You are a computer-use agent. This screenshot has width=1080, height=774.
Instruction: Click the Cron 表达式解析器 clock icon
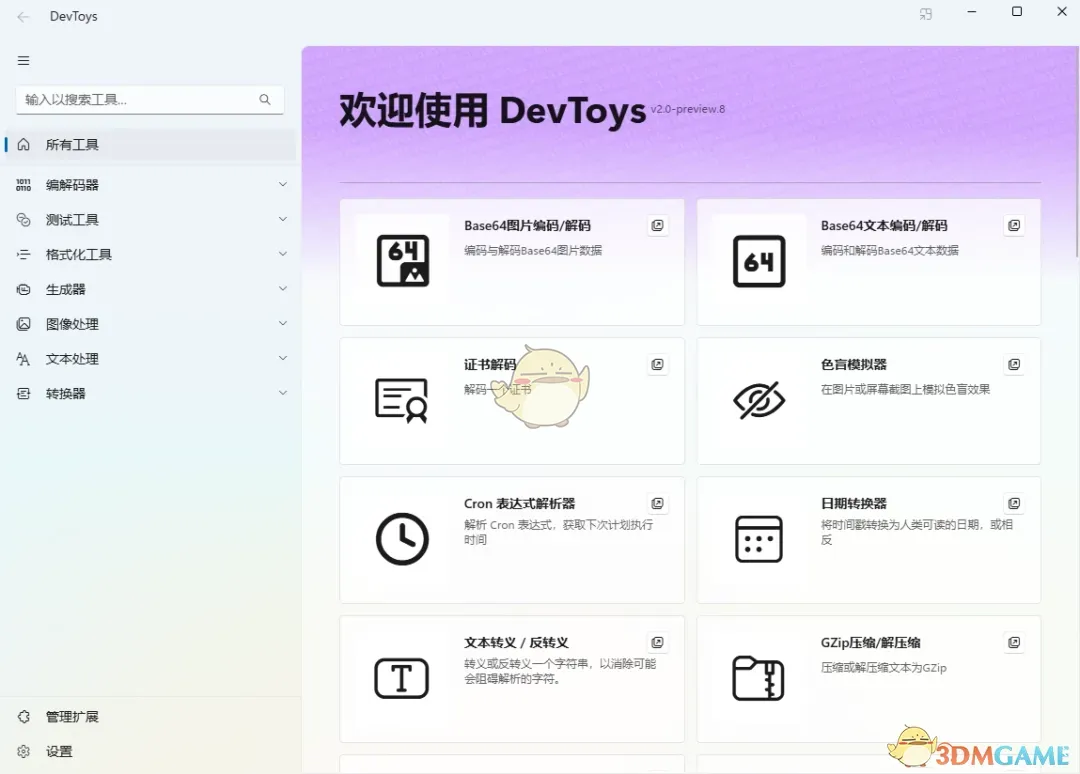coord(401,539)
